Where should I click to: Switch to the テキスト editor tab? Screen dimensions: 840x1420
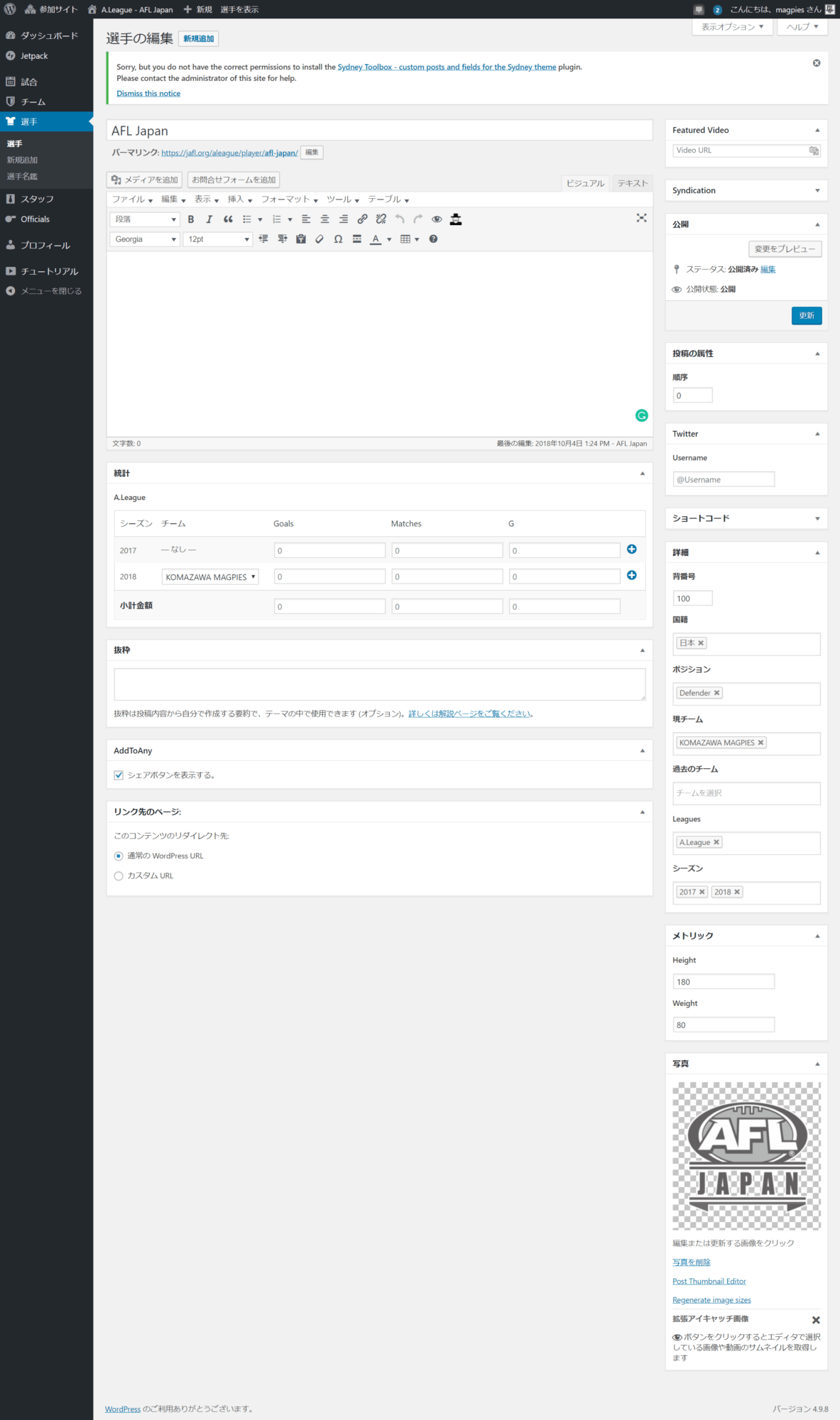pos(633,183)
